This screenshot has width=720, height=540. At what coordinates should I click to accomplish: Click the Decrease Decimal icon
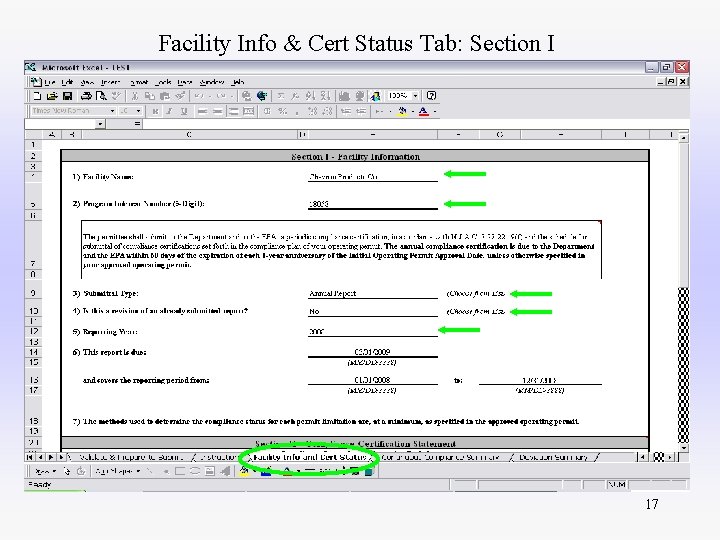327,111
